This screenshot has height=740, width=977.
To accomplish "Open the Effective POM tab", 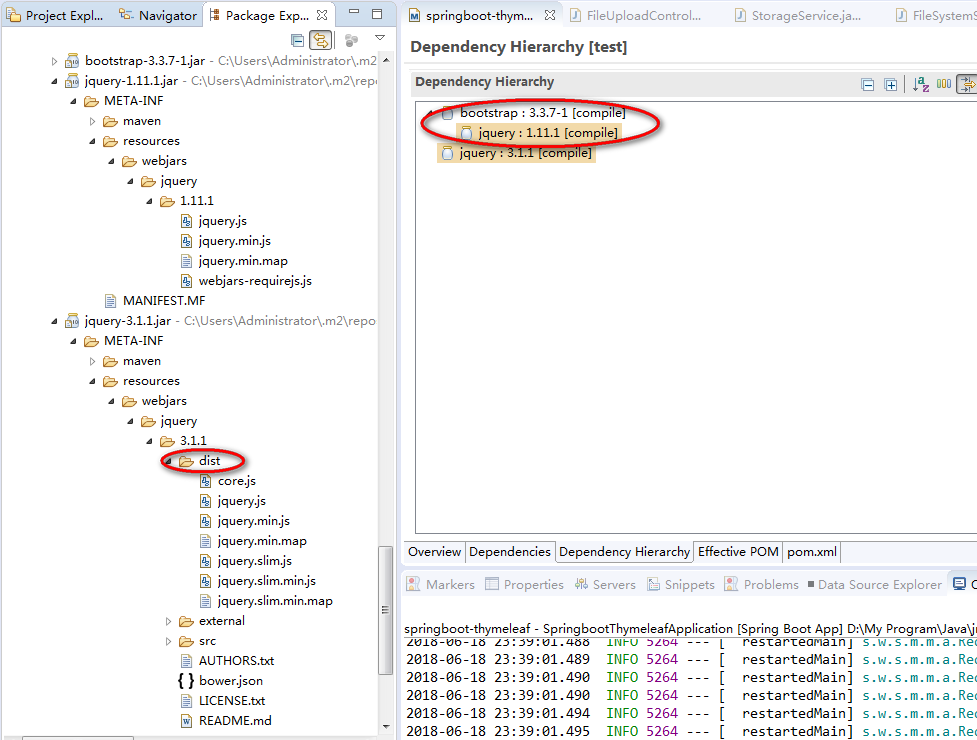I will pyautogui.click(x=738, y=552).
